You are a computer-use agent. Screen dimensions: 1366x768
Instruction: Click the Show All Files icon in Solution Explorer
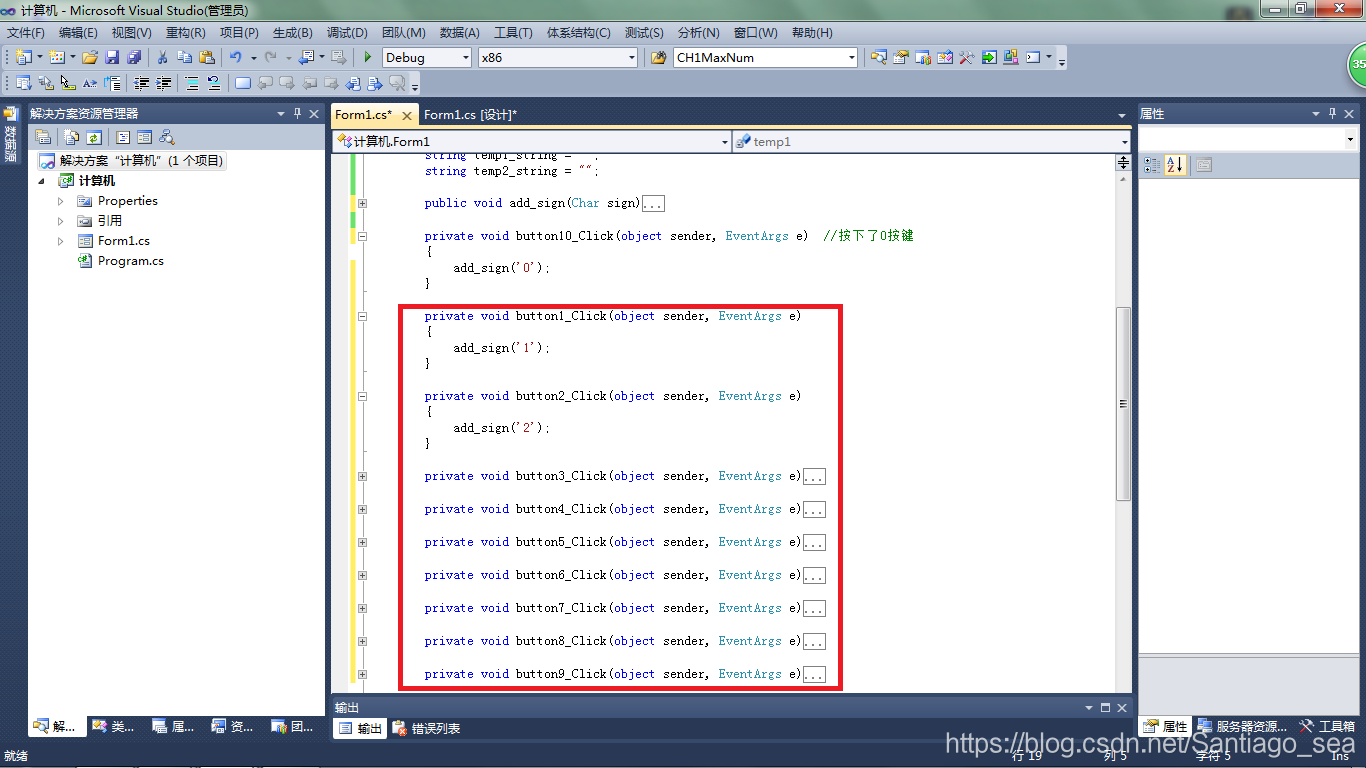coord(72,137)
